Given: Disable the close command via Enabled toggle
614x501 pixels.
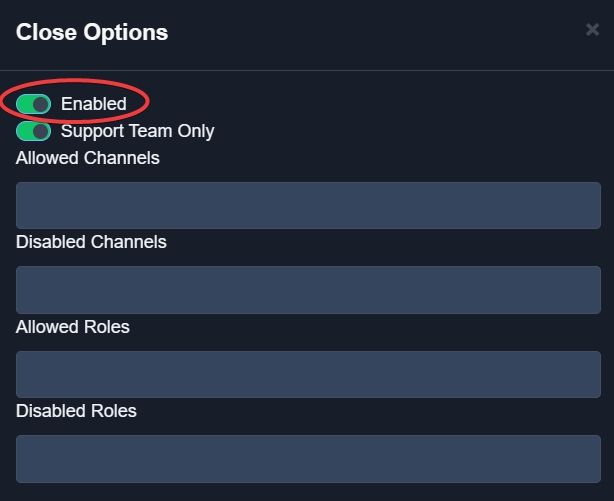Looking at the screenshot, I should [x=33, y=104].
